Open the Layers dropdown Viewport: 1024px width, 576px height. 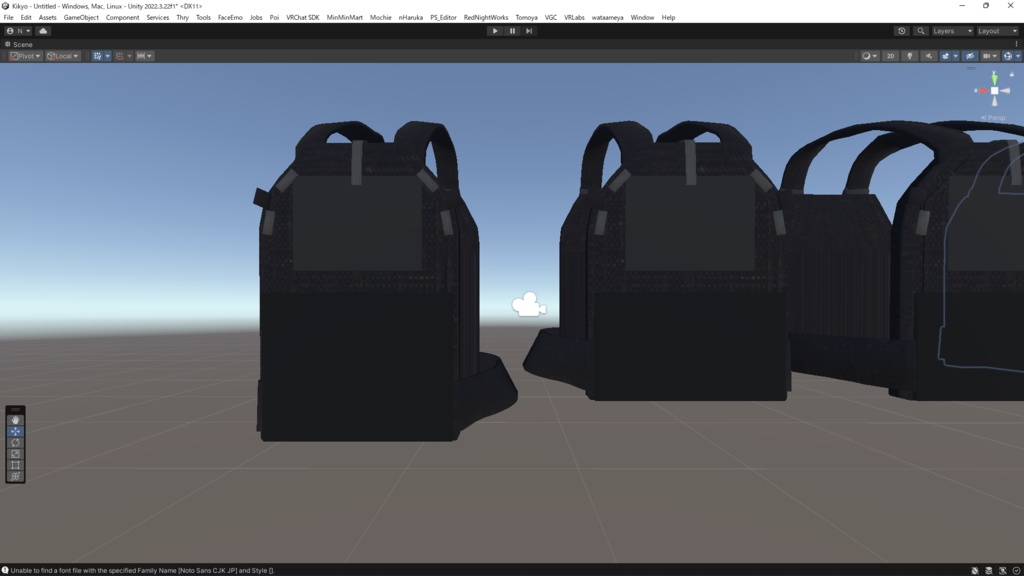point(952,31)
